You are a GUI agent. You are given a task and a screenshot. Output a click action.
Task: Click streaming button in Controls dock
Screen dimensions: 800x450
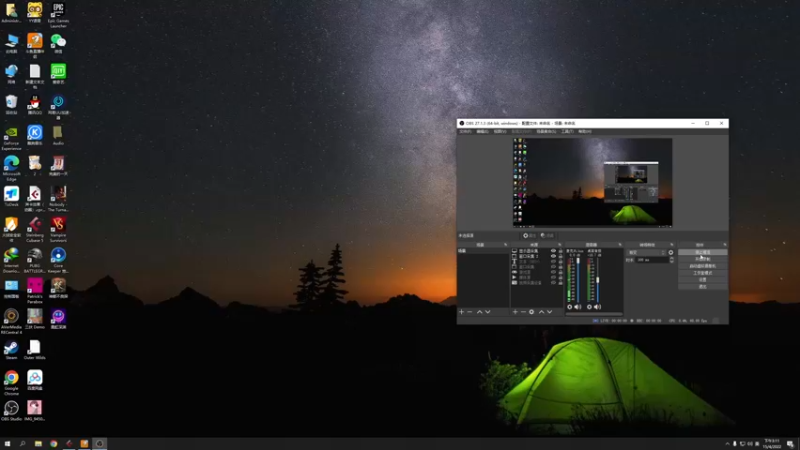pos(703,252)
